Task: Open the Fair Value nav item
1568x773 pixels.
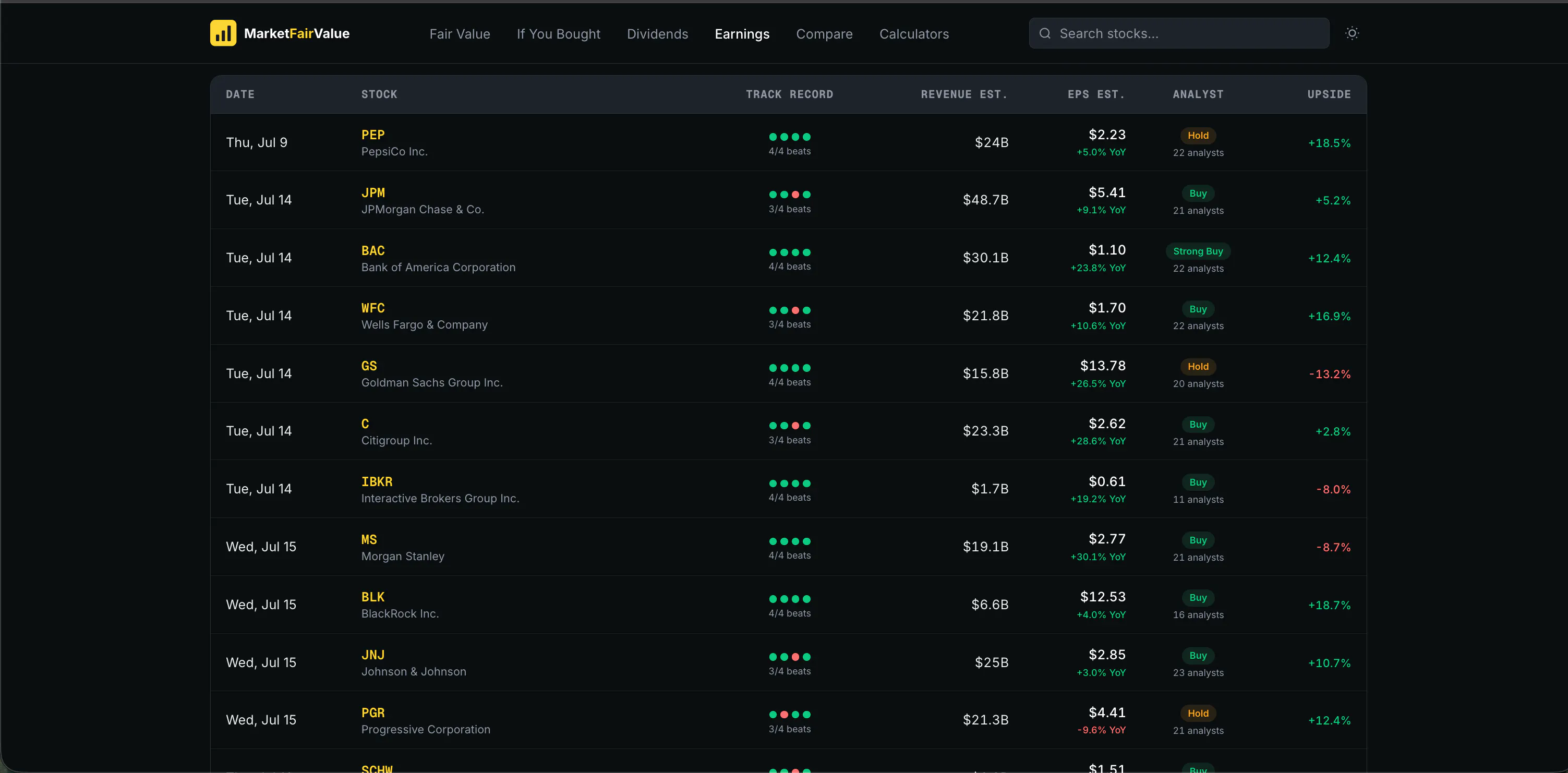Action: point(460,34)
